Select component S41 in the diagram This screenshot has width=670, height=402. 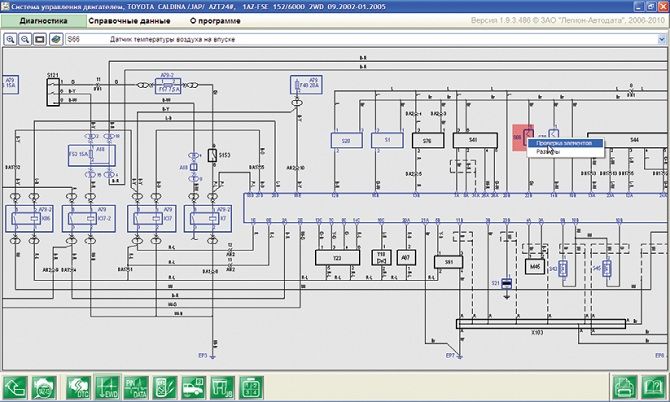pos(475,140)
